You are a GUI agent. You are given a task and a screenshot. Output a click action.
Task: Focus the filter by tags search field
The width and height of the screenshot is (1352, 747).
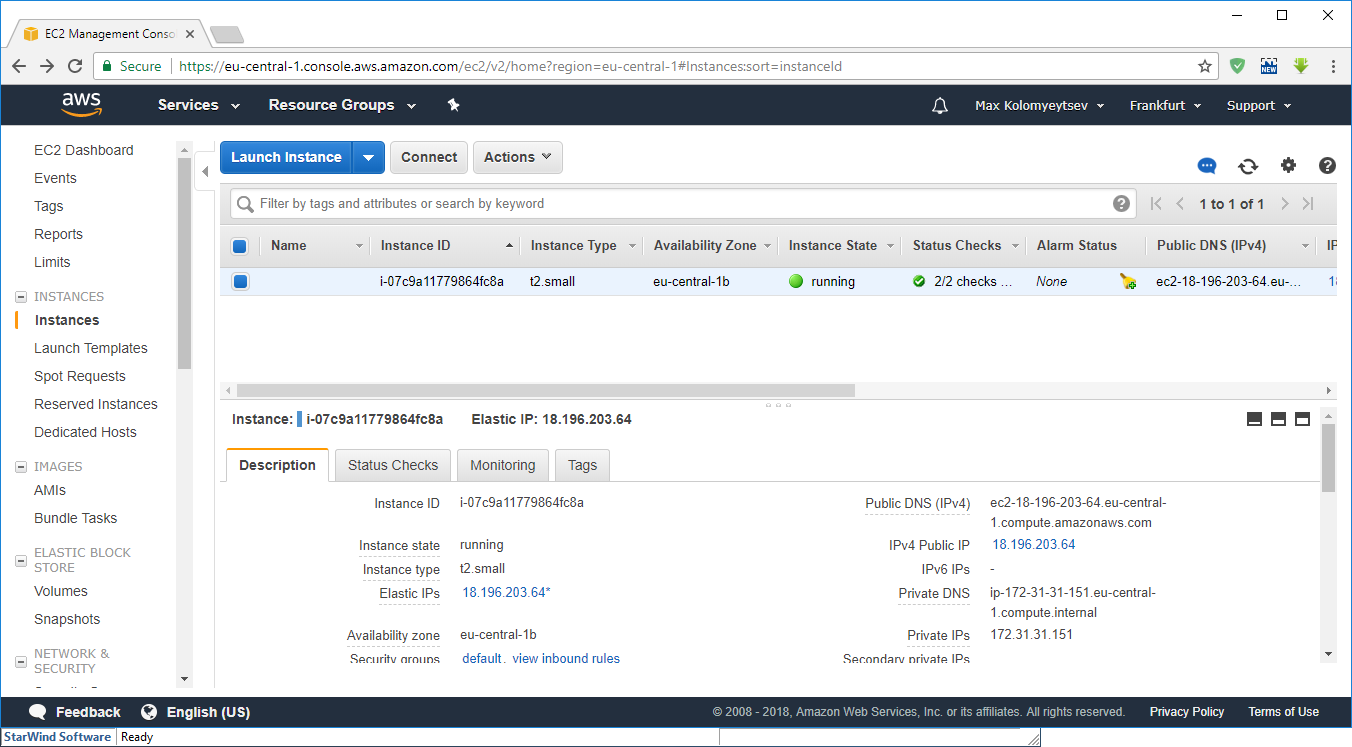pos(684,204)
